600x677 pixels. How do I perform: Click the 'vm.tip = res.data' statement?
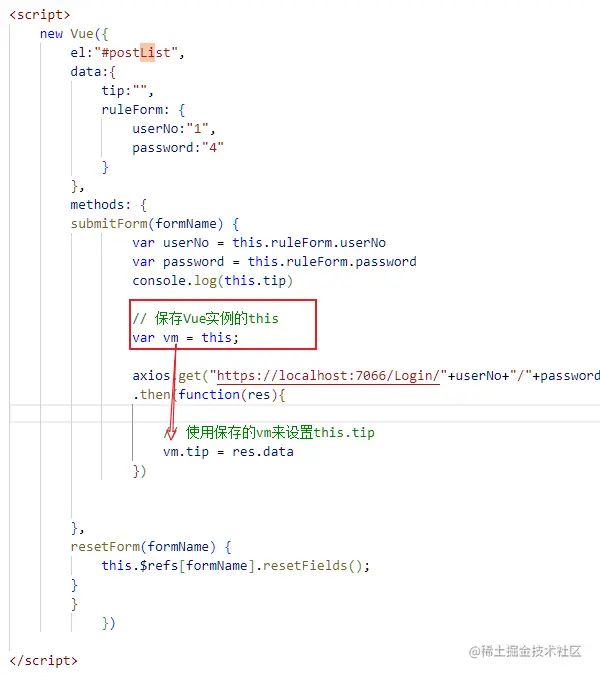[x=228, y=452]
